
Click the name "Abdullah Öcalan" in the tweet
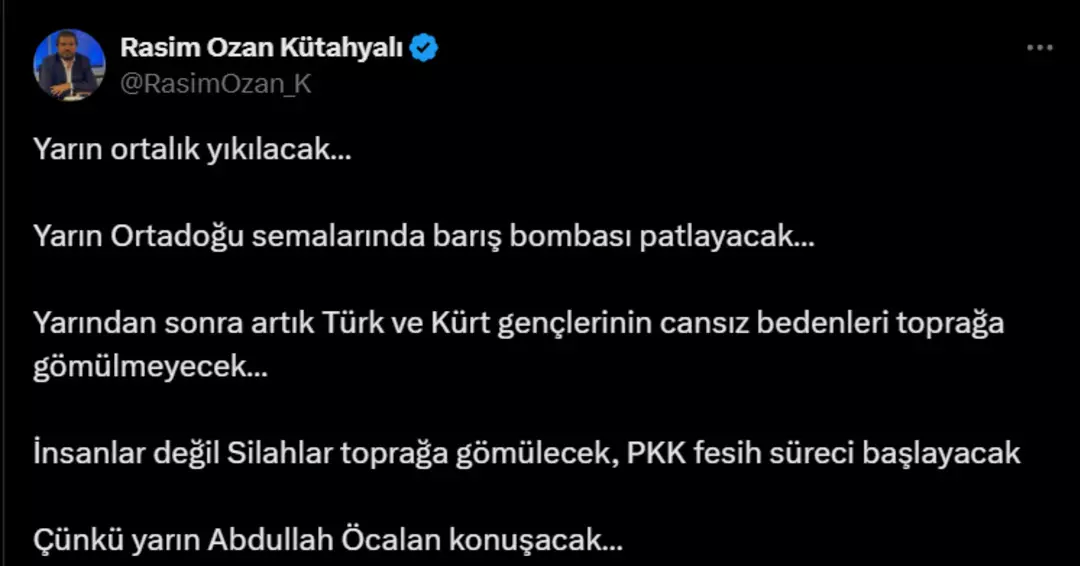click(324, 540)
